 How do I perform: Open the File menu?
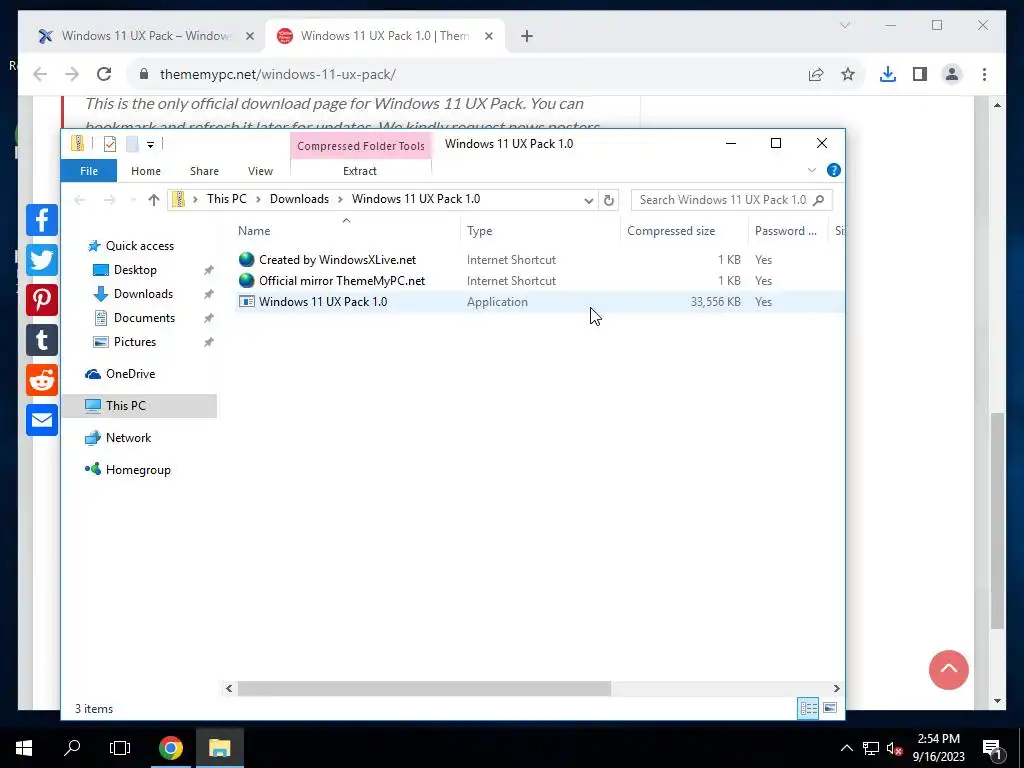(89, 171)
